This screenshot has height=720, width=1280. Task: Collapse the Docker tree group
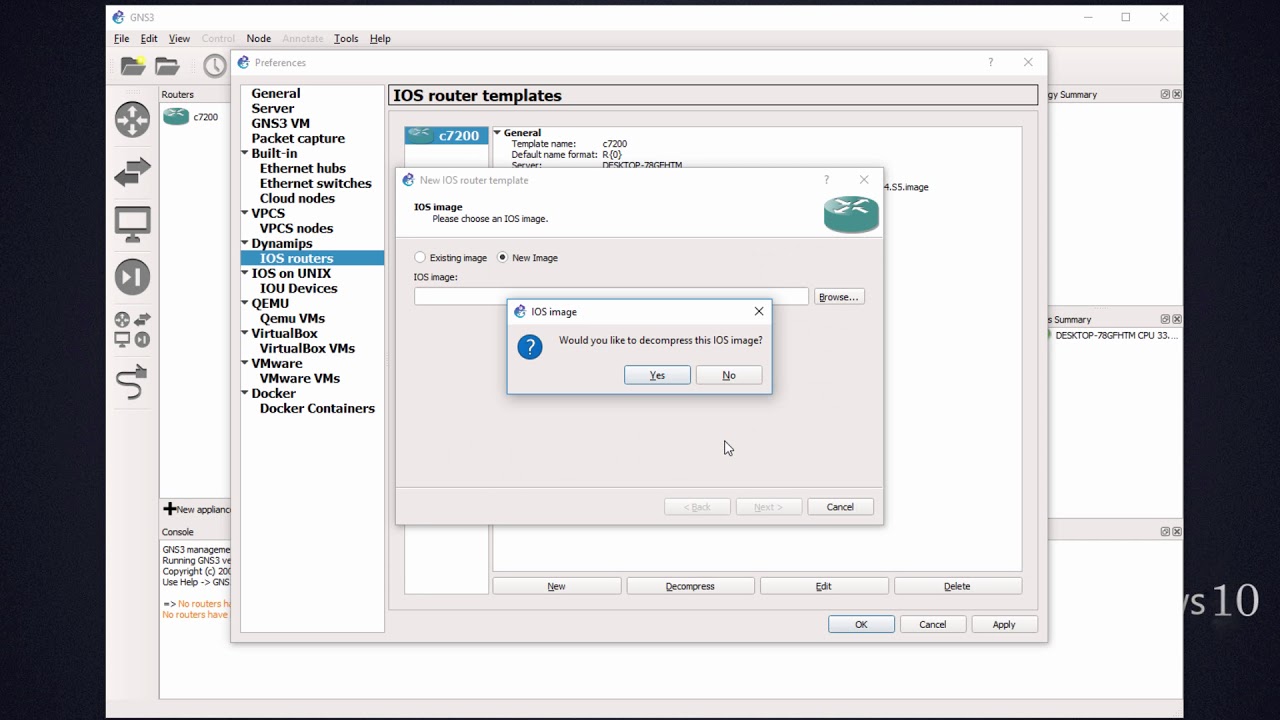[245, 393]
